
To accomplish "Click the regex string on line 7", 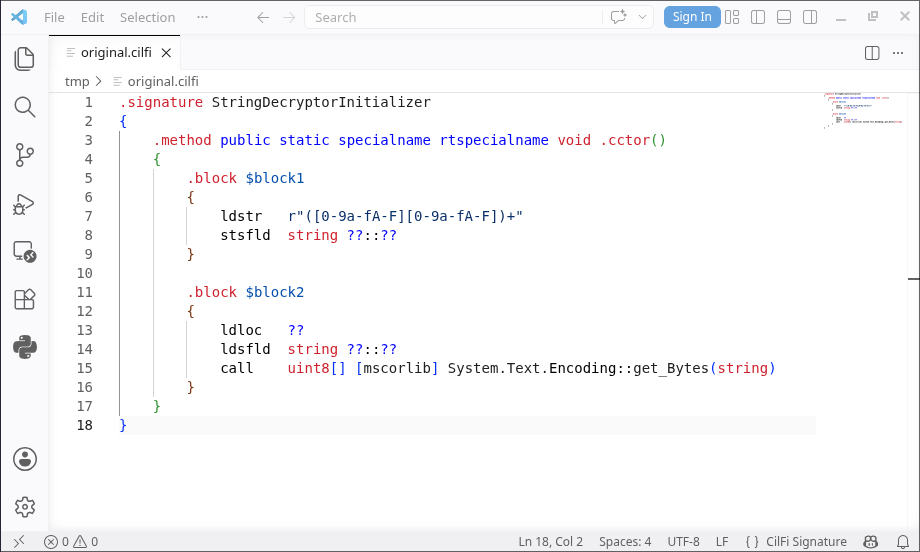I will [x=405, y=216].
